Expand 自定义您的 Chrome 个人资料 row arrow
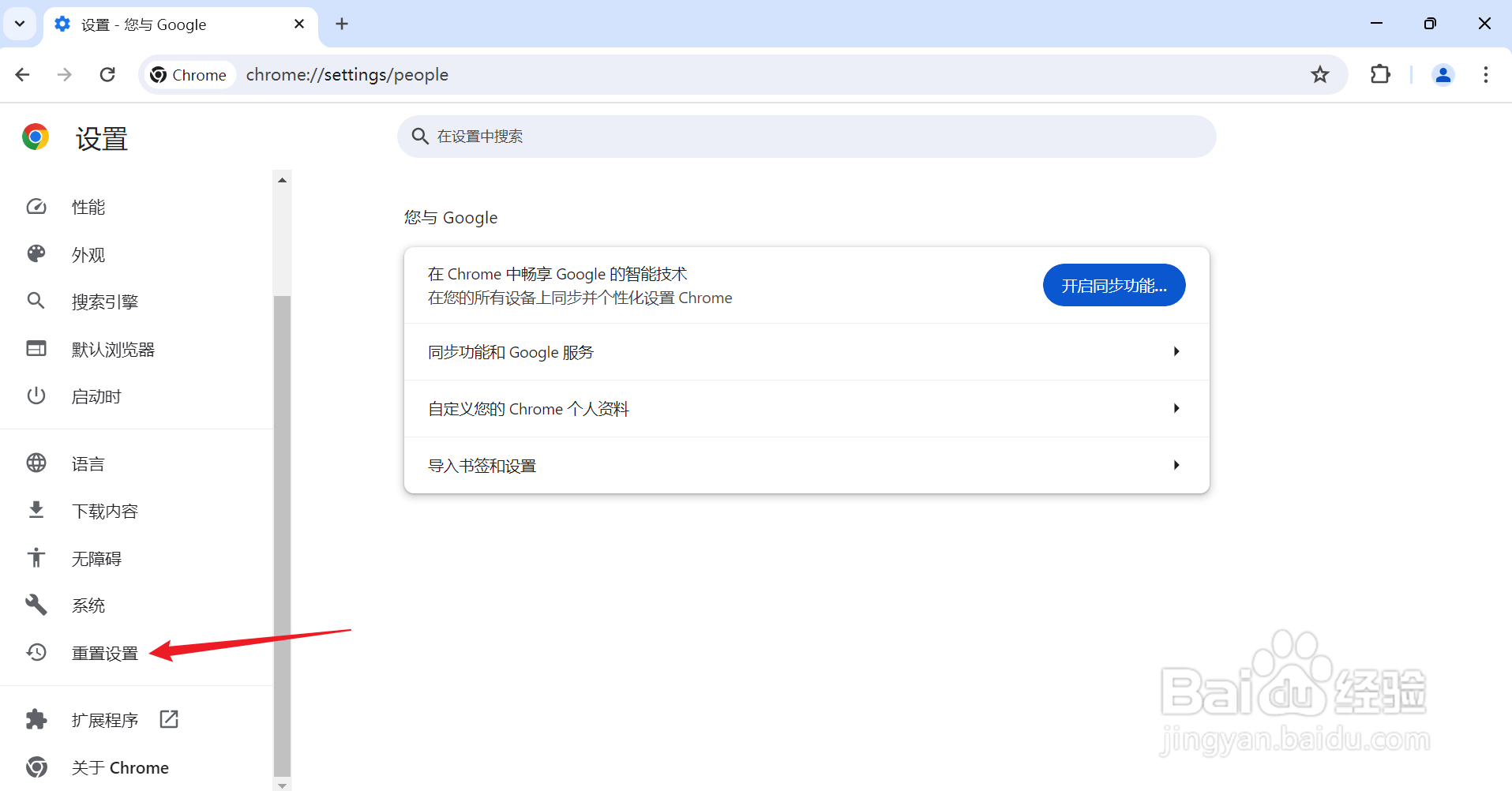1512x791 pixels. click(x=1176, y=408)
